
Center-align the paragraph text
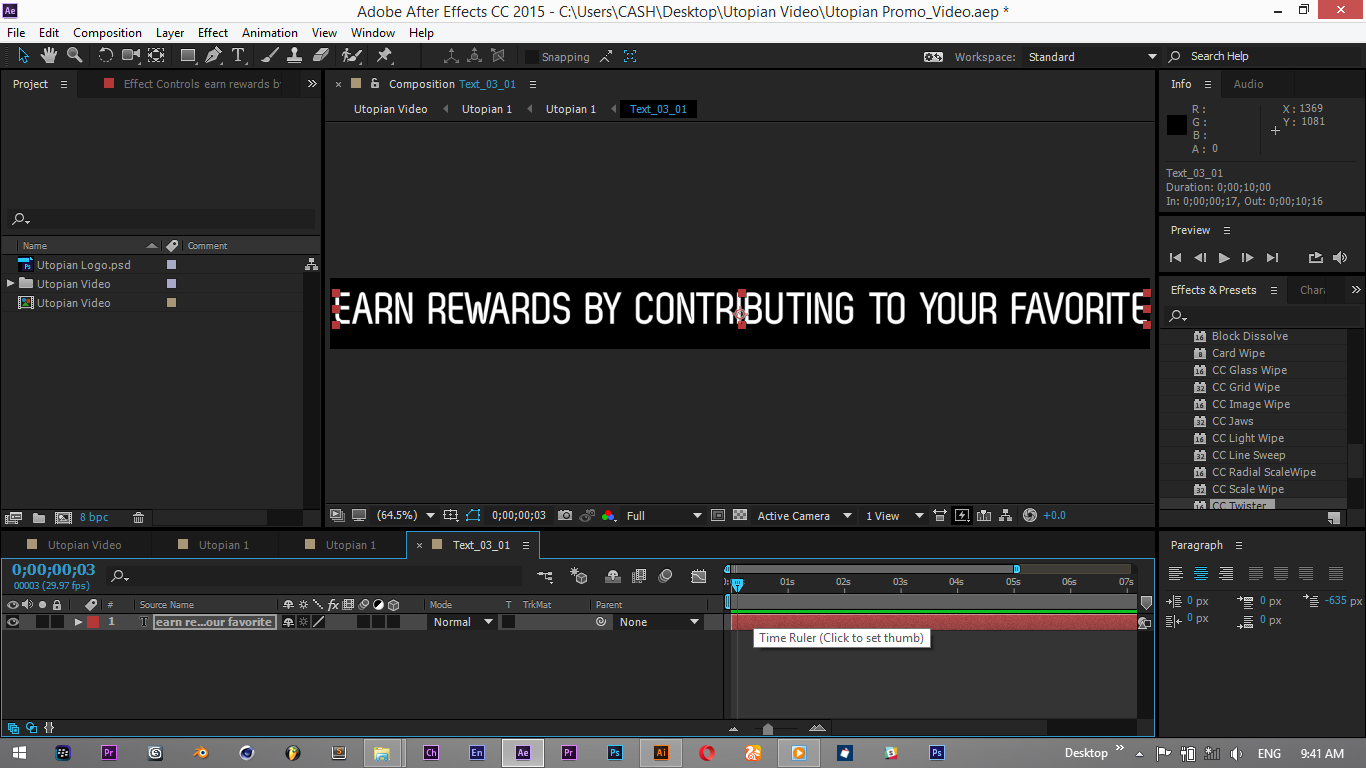click(1201, 574)
